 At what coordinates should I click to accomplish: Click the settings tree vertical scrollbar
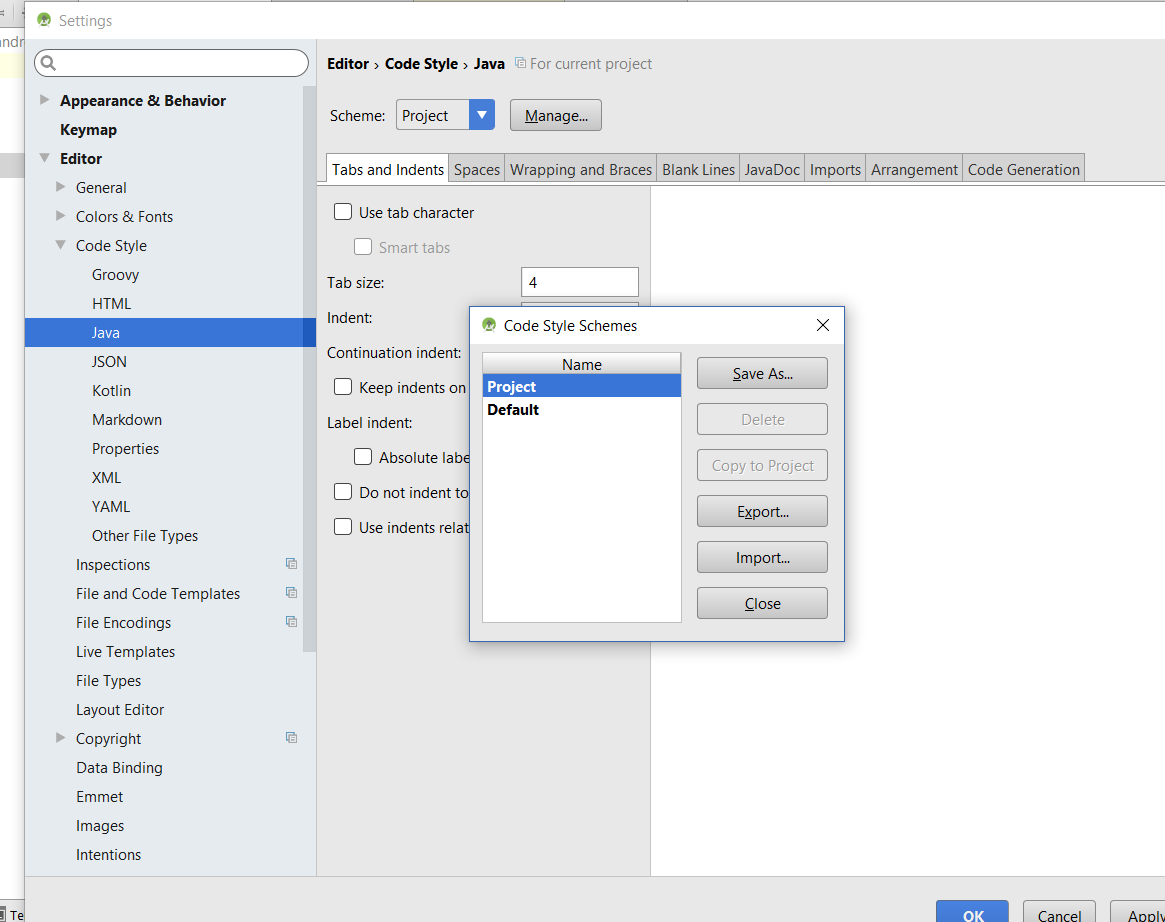309,369
